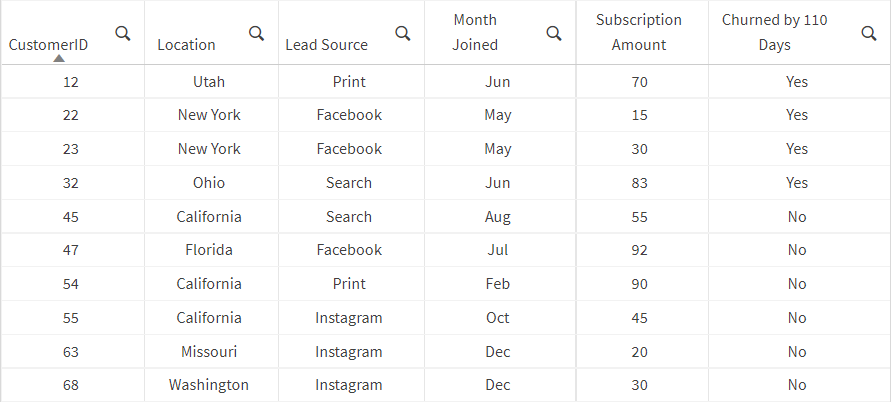Select Missouri location cell
This screenshot has height=402, width=891.
pyautogui.click(x=209, y=352)
